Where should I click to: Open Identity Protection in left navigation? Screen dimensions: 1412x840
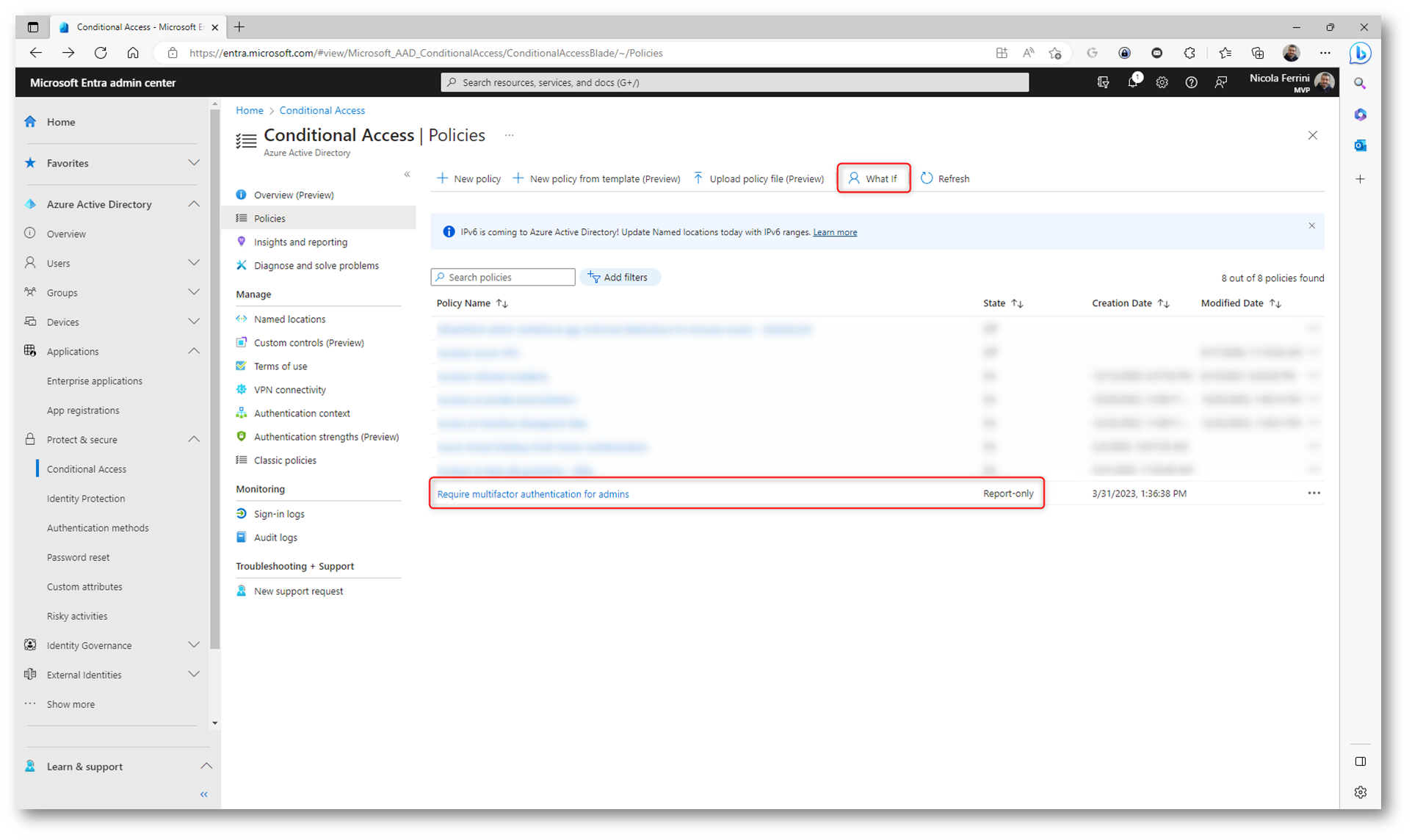coord(86,499)
